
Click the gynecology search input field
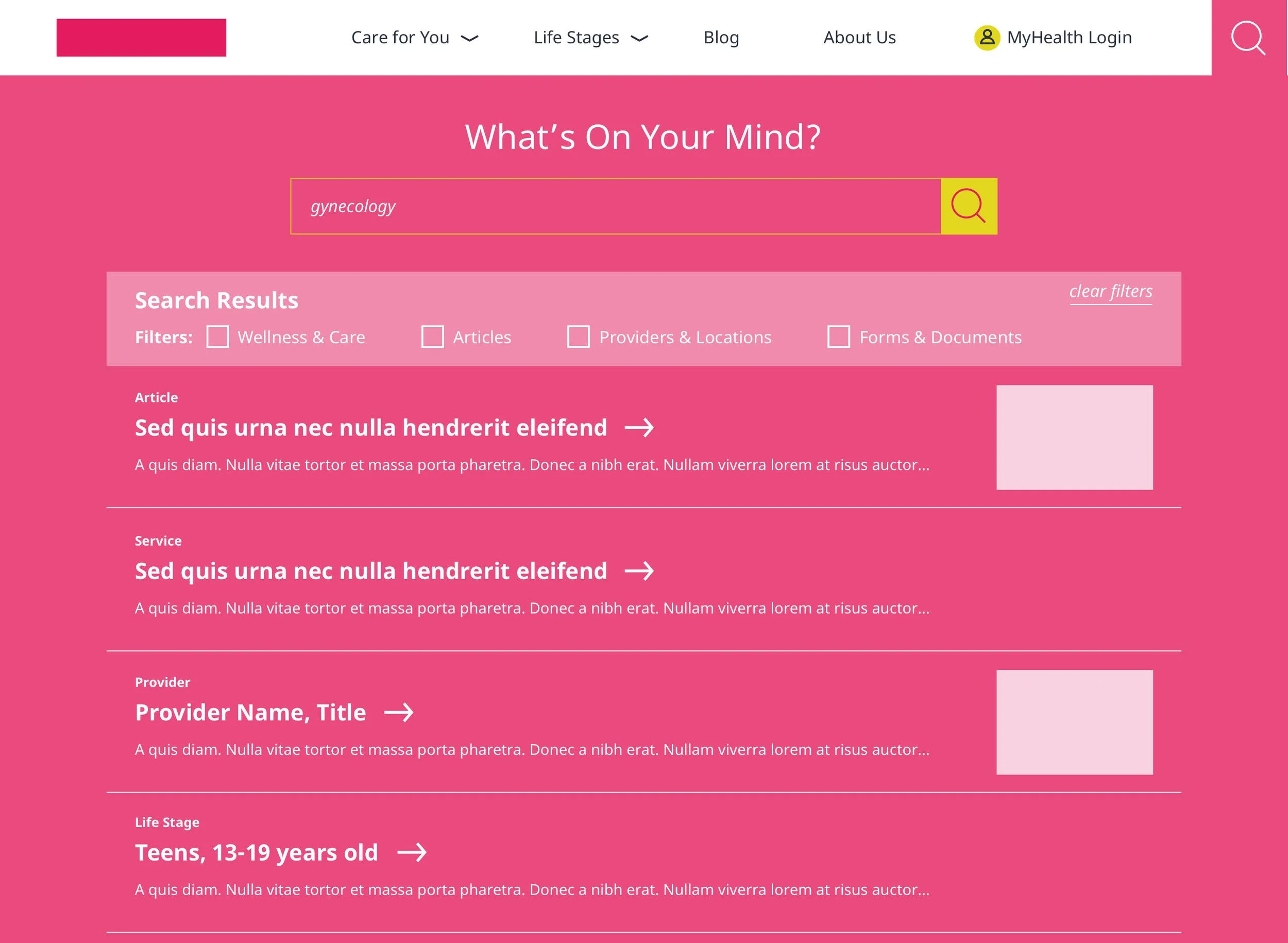[x=615, y=206]
